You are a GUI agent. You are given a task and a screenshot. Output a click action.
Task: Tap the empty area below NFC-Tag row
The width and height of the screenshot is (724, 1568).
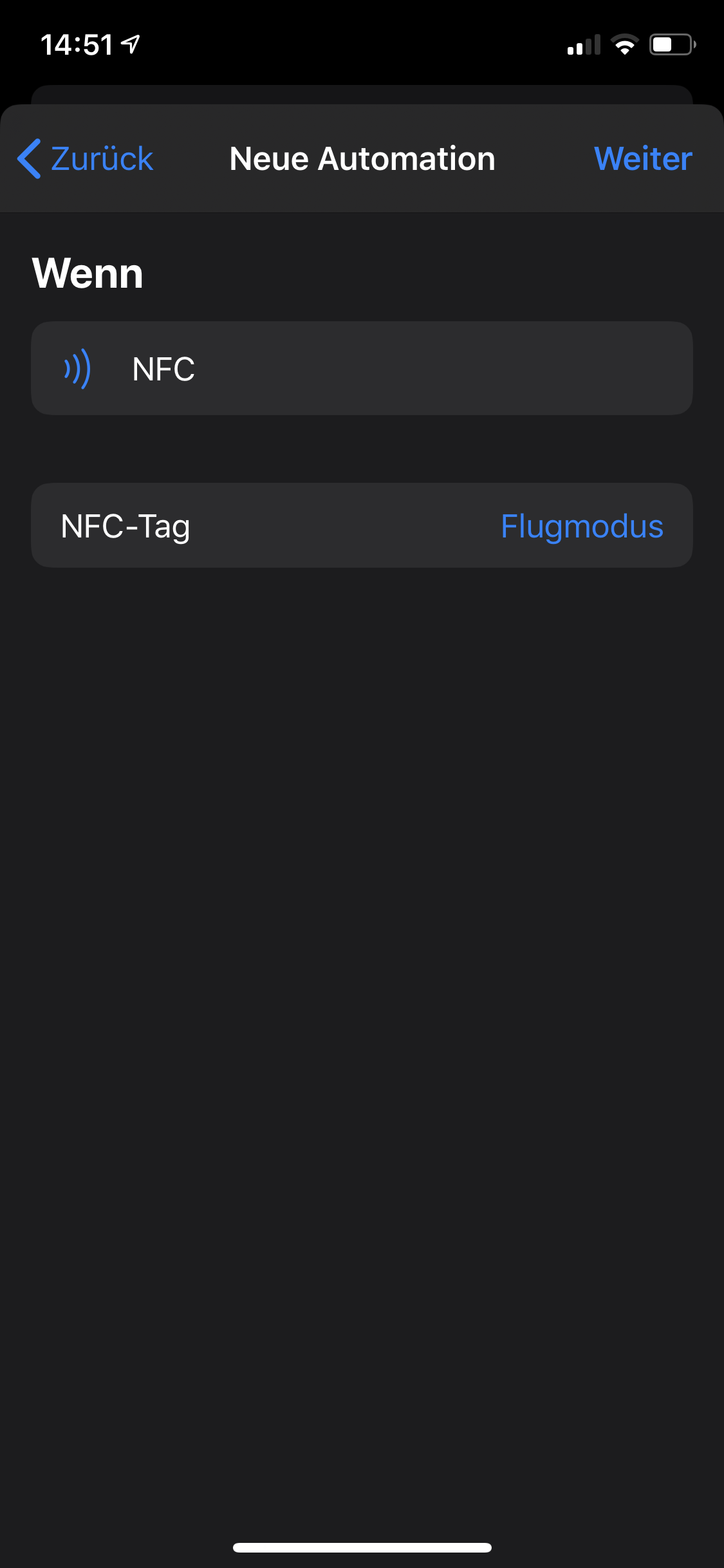(x=362, y=1030)
